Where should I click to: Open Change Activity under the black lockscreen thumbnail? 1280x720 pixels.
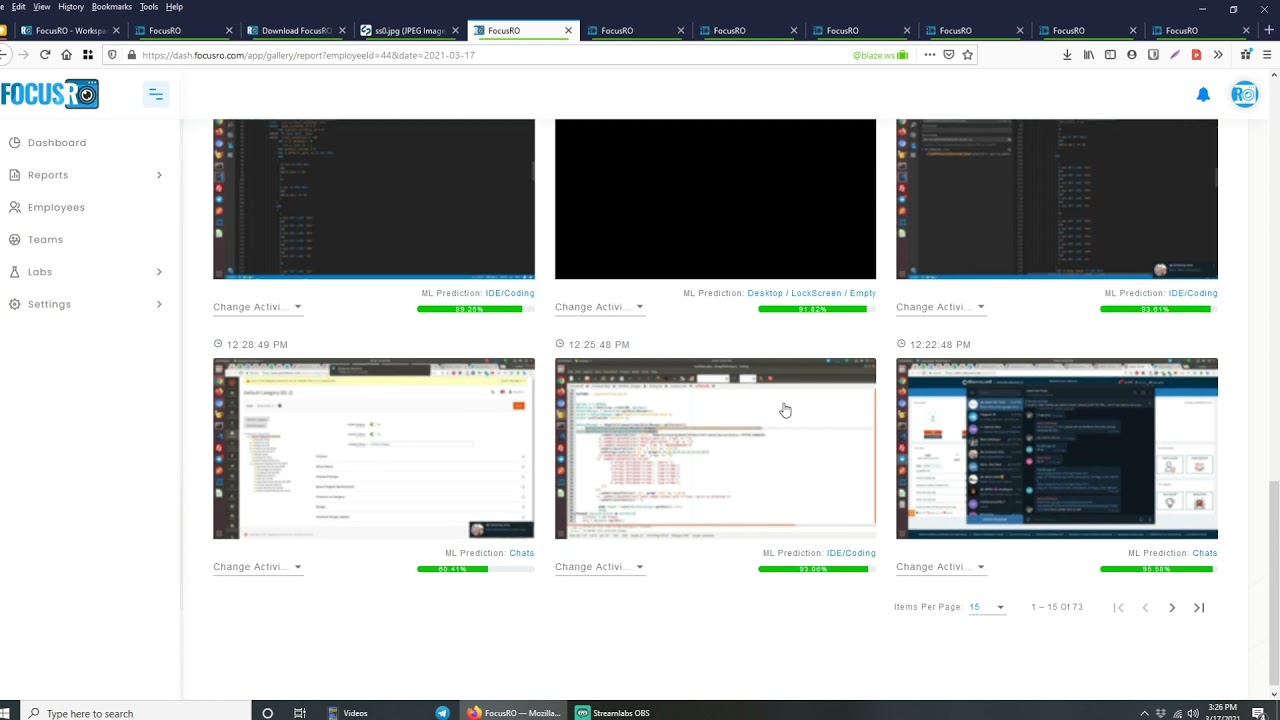(x=599, y=307)
